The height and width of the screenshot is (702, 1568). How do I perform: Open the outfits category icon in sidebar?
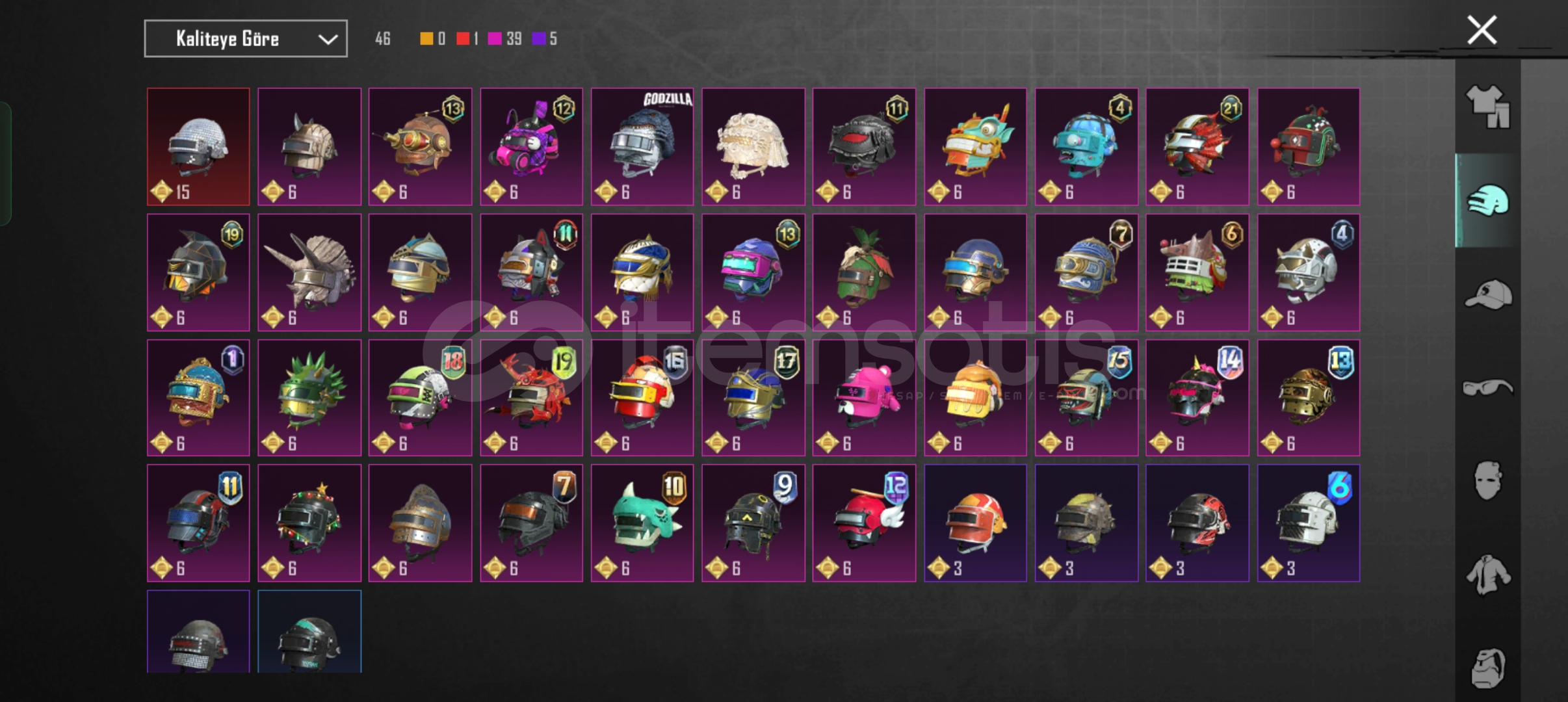click(x=1487, y=107)
